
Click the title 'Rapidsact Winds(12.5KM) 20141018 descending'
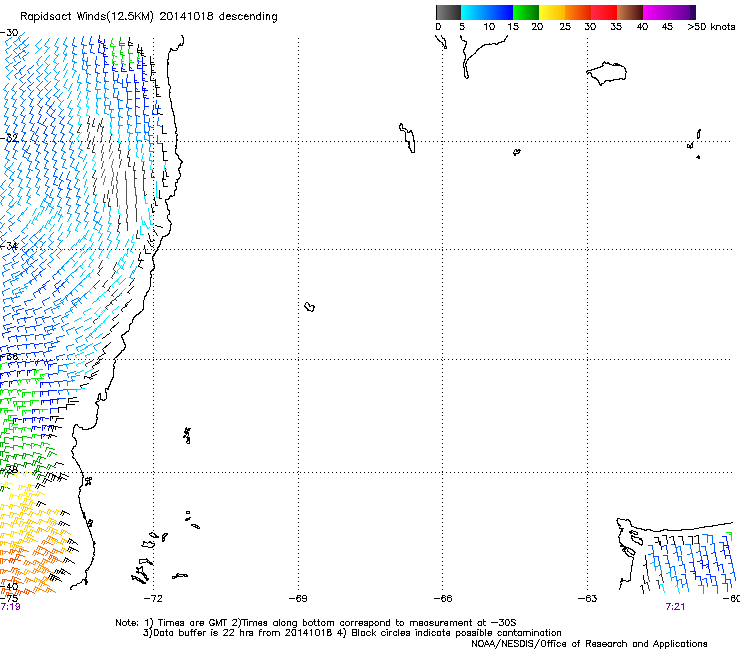149,17
